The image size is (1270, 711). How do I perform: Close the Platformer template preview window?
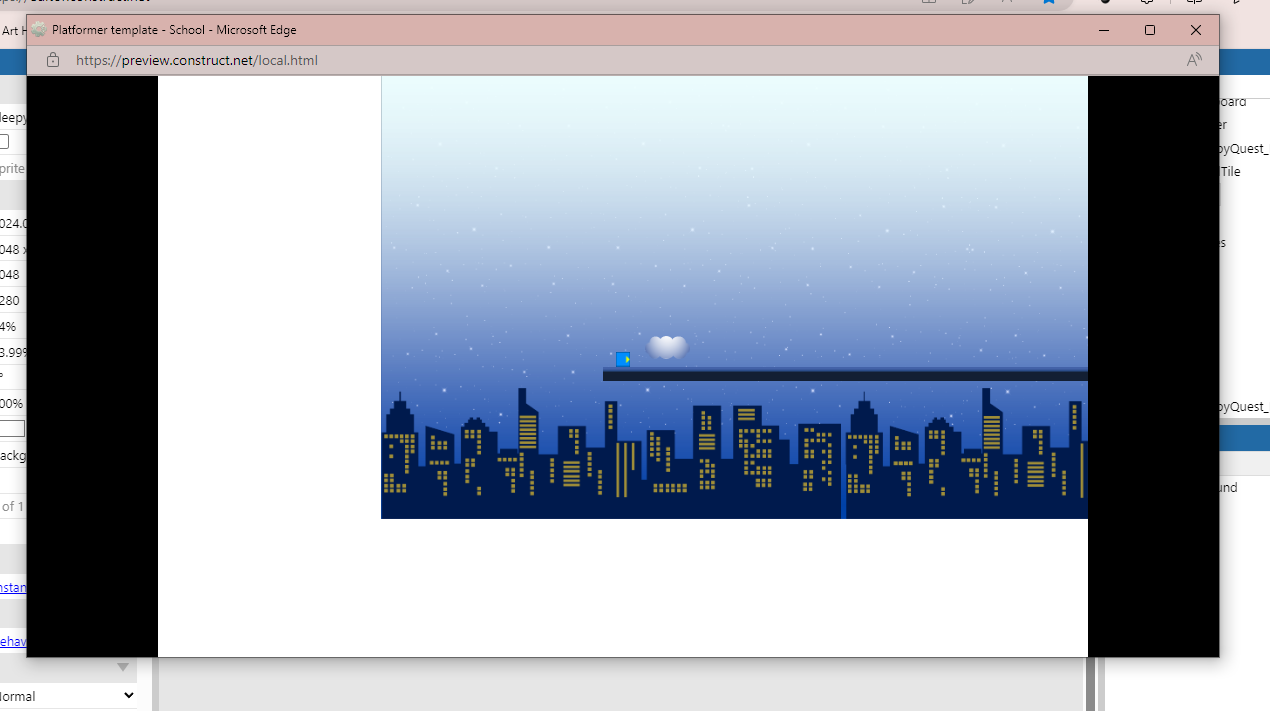(x=1196, y=30)
